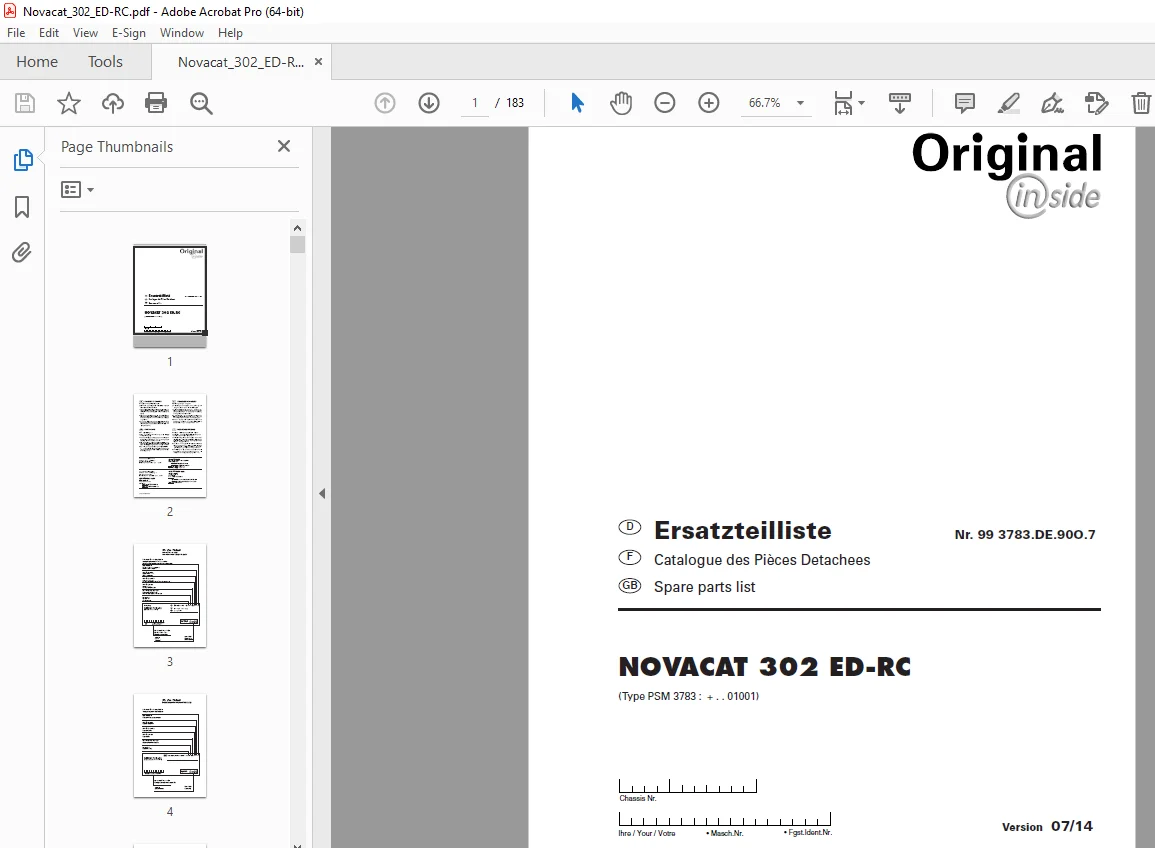Screen dimensions: 1155x848
Task: Select the arrow Selection tool
Action: coord(578,103)
